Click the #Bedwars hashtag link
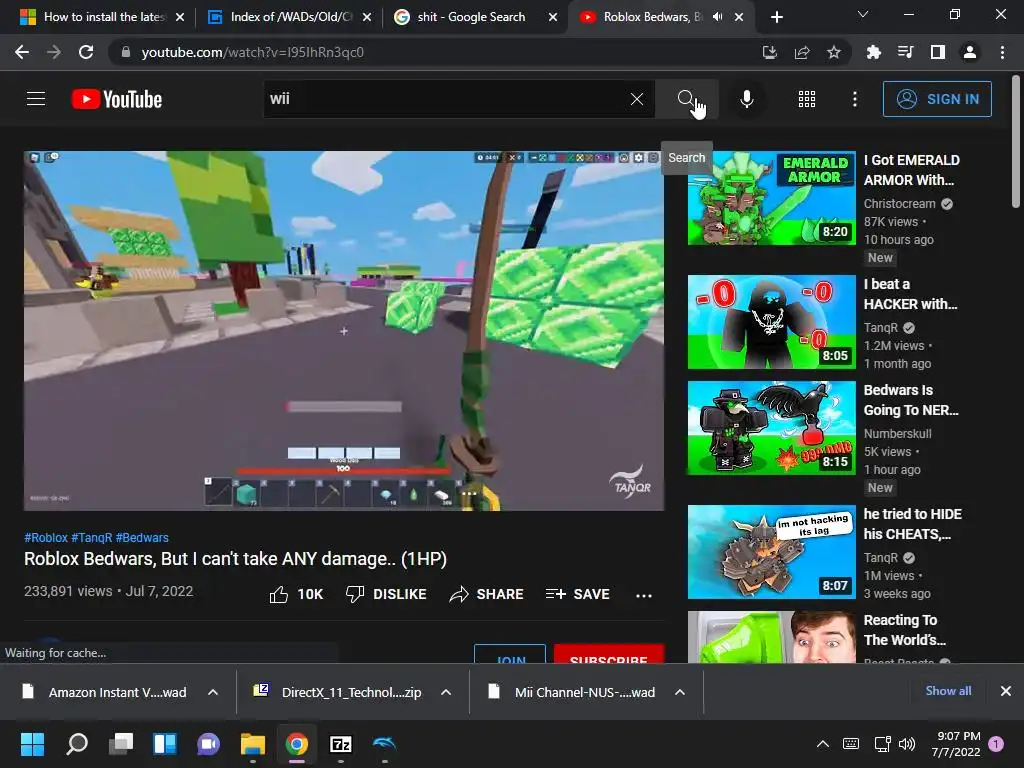The height and width of the screenshot is (768, 1024). (142, 537)
